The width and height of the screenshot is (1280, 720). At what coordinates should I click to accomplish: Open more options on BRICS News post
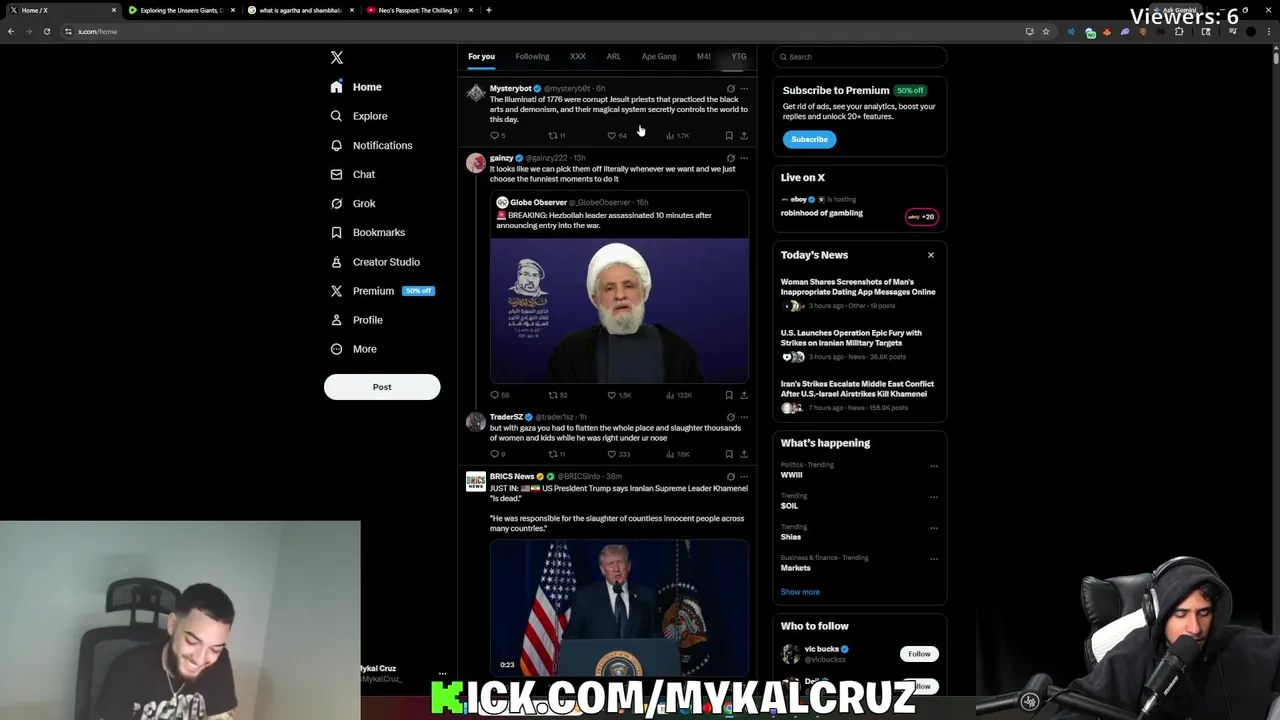pyautogui.click(x=743, y=477)
